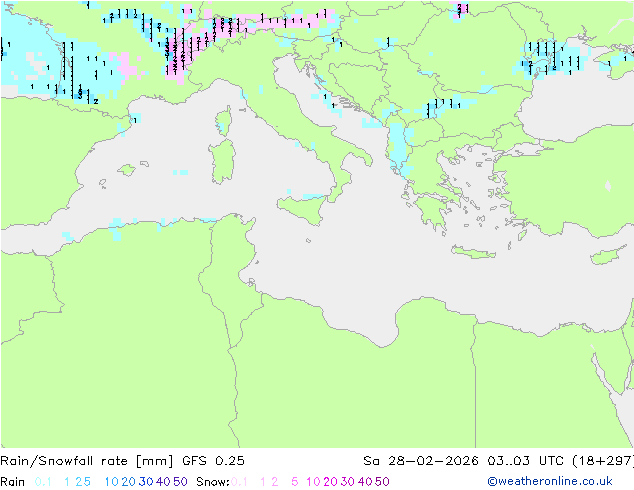The width and height of the screenshot is (634, 490).
Task: Click the 'Snow:' legend label
Action: coord(213,482)
